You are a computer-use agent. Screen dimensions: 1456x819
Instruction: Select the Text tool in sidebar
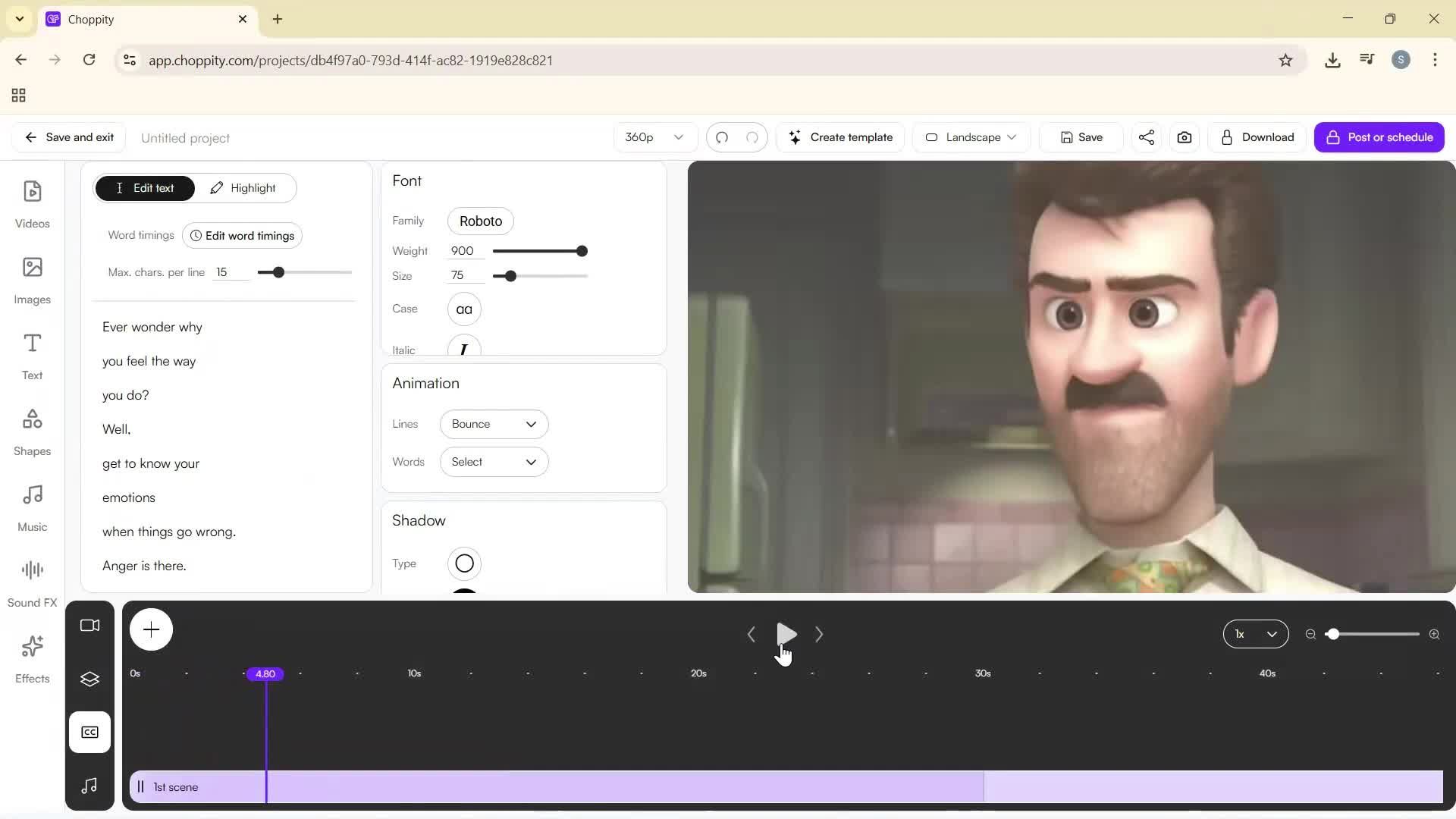[x=32, y=356]
